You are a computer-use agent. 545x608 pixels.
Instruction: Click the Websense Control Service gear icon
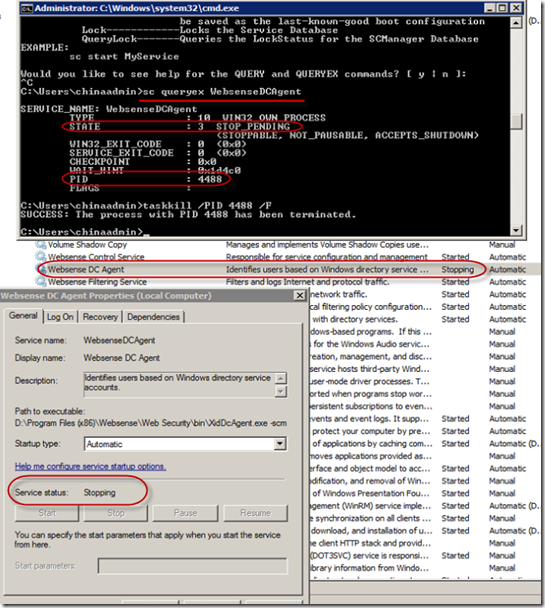(x=40, y=257)
